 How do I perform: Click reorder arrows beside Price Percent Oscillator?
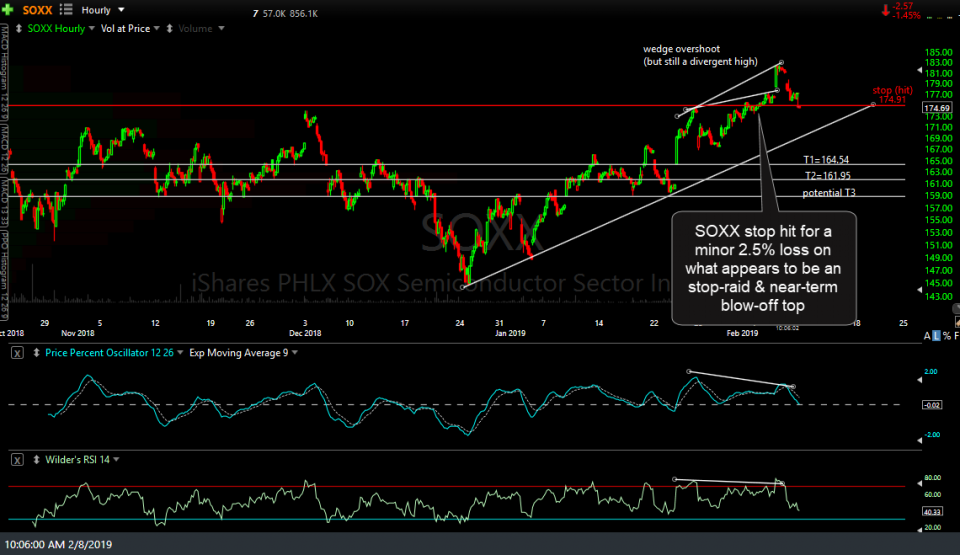click(x=36, y=353)
